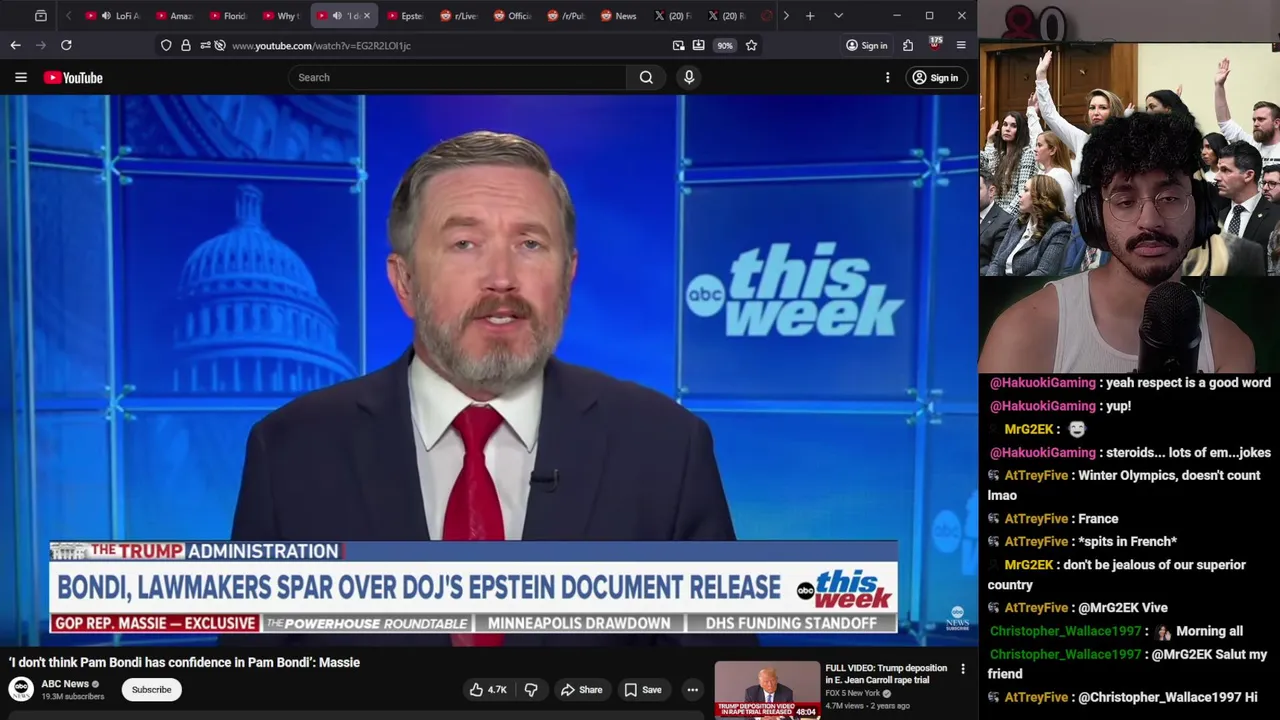Click Christopher_Wallace1997 'Morning all' chat message
Screen dimensions: 1280x720
1116,631
